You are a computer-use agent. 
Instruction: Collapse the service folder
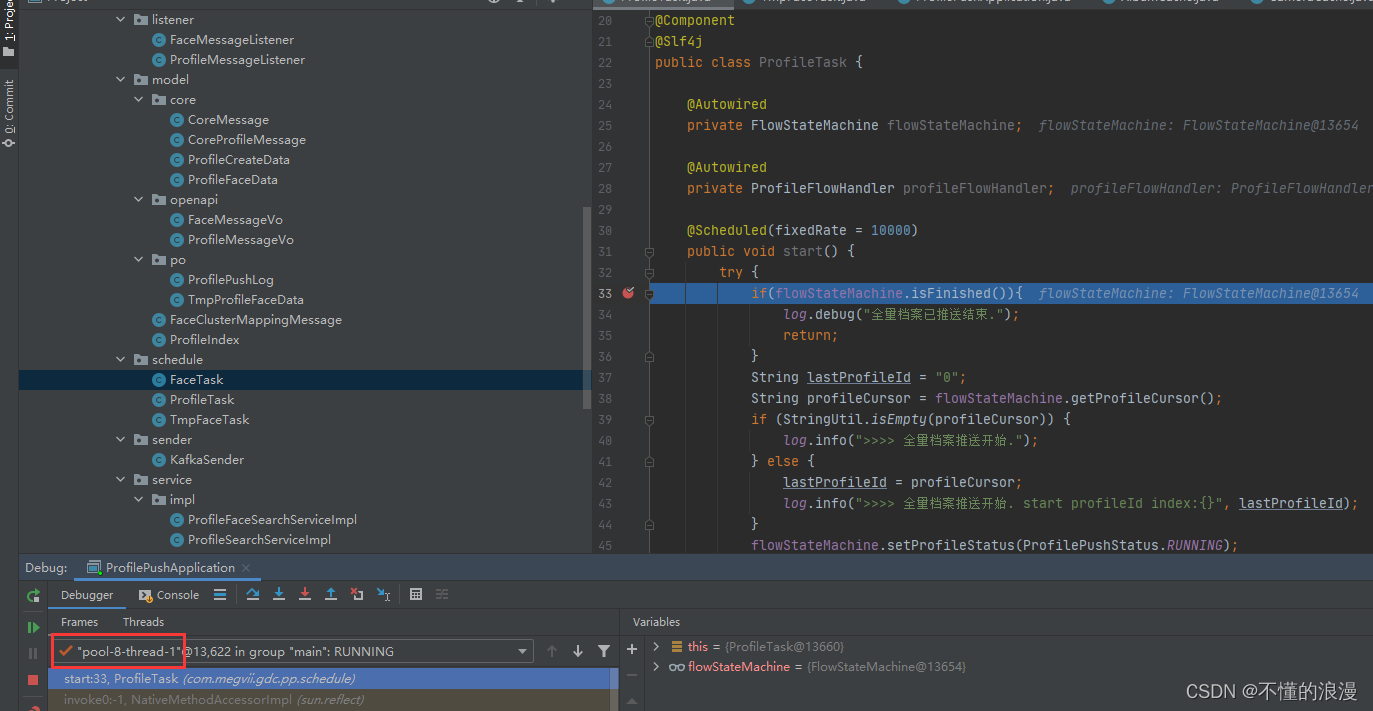click(121, 480)
